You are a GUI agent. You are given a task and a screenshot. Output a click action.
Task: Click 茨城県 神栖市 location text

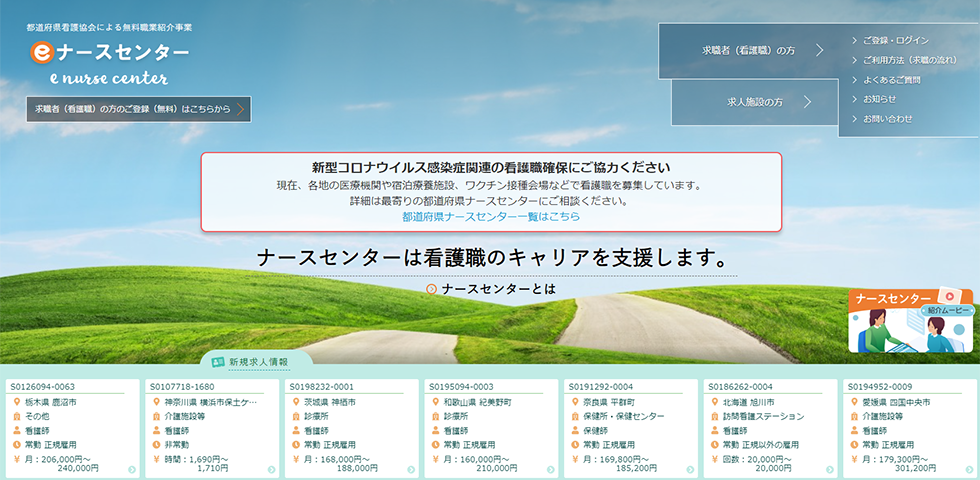pyautogui.click(x=330, y=402)
